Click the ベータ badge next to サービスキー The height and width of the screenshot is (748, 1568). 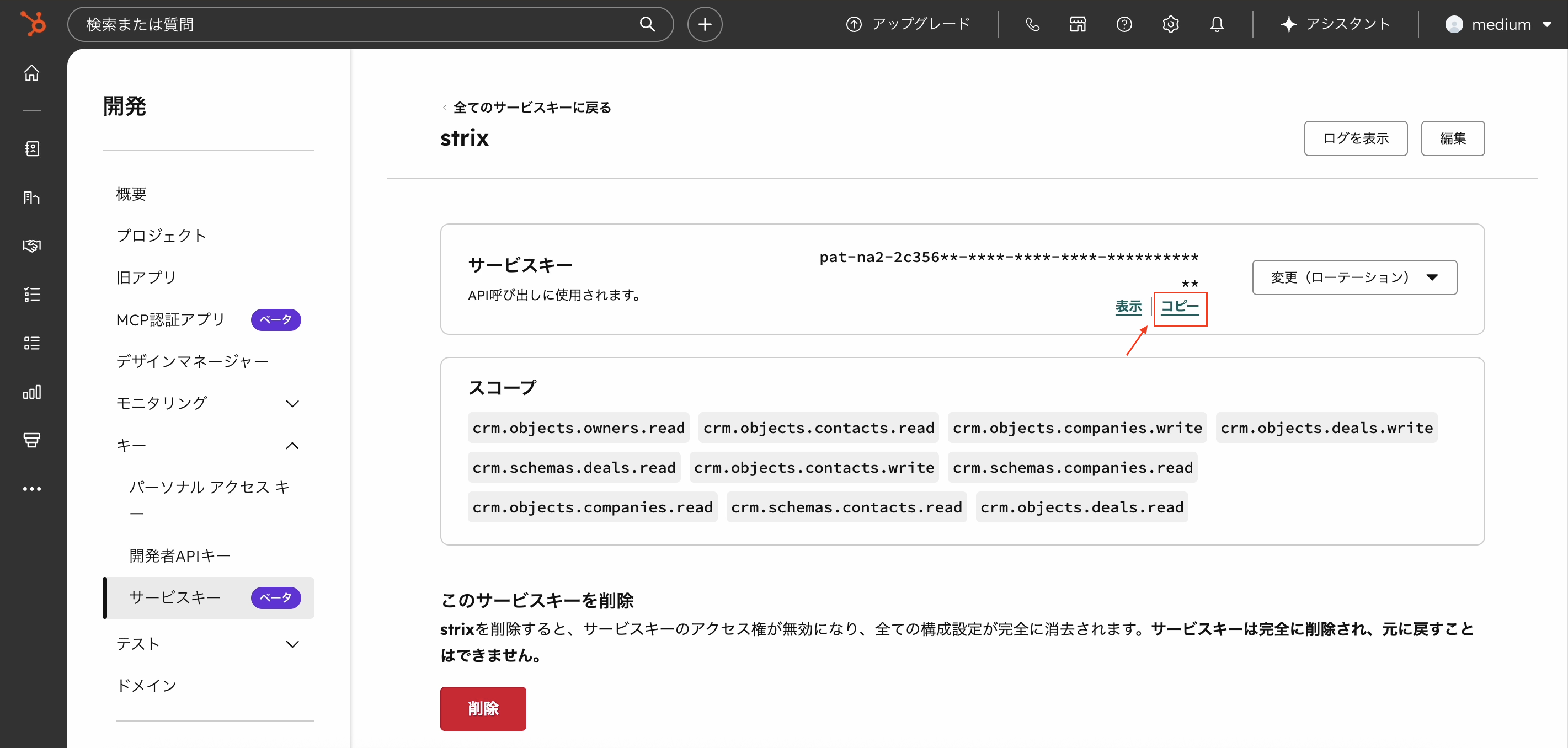tap(276, 597)
